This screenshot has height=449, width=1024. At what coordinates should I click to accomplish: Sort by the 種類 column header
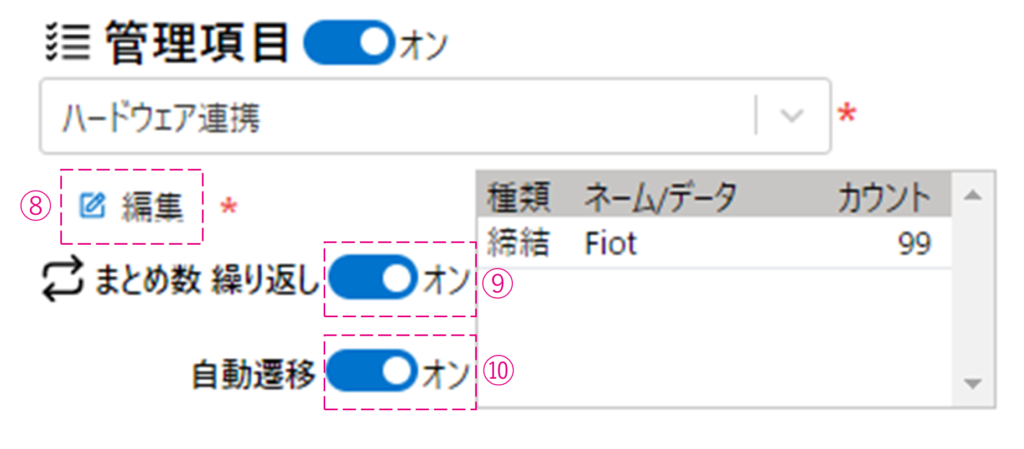(x=518, y=197)
